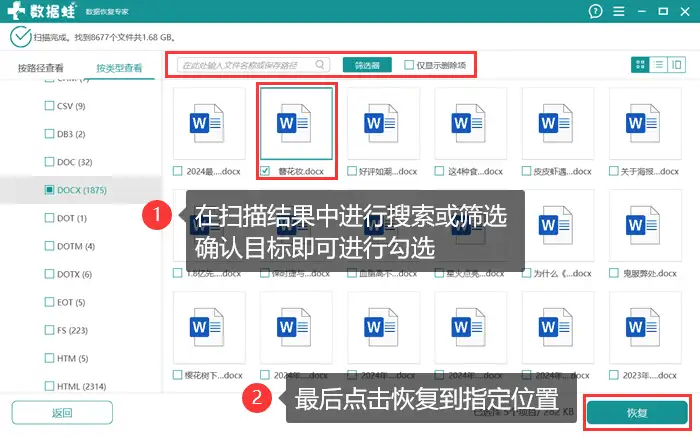
Task: Check the DOTX (6) file type box
Action: (50, 274)
